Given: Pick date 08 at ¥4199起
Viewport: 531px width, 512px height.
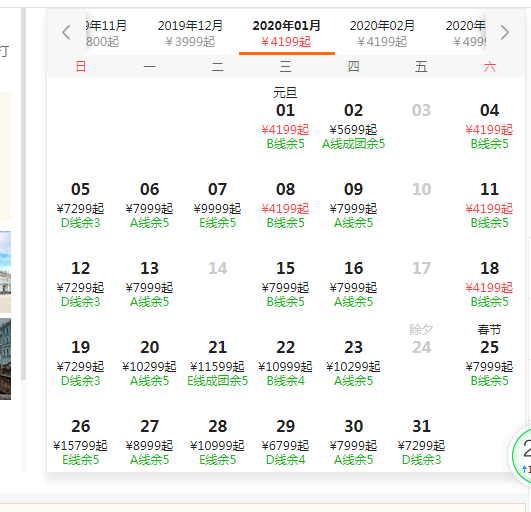Looking at the screenshot, I should click(x=285, y=205).
